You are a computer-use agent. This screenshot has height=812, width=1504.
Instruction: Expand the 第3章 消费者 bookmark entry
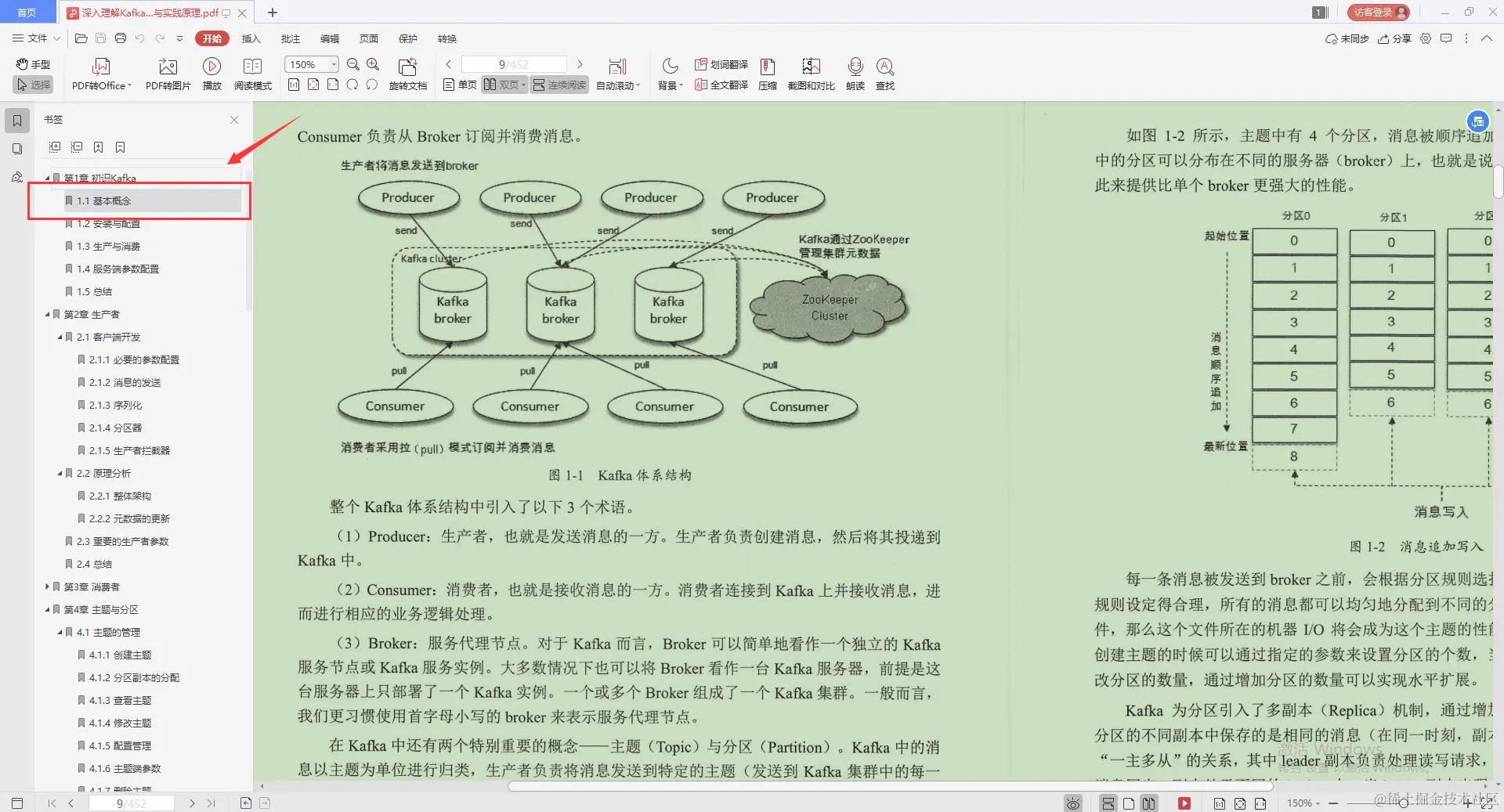pos(46,586)
